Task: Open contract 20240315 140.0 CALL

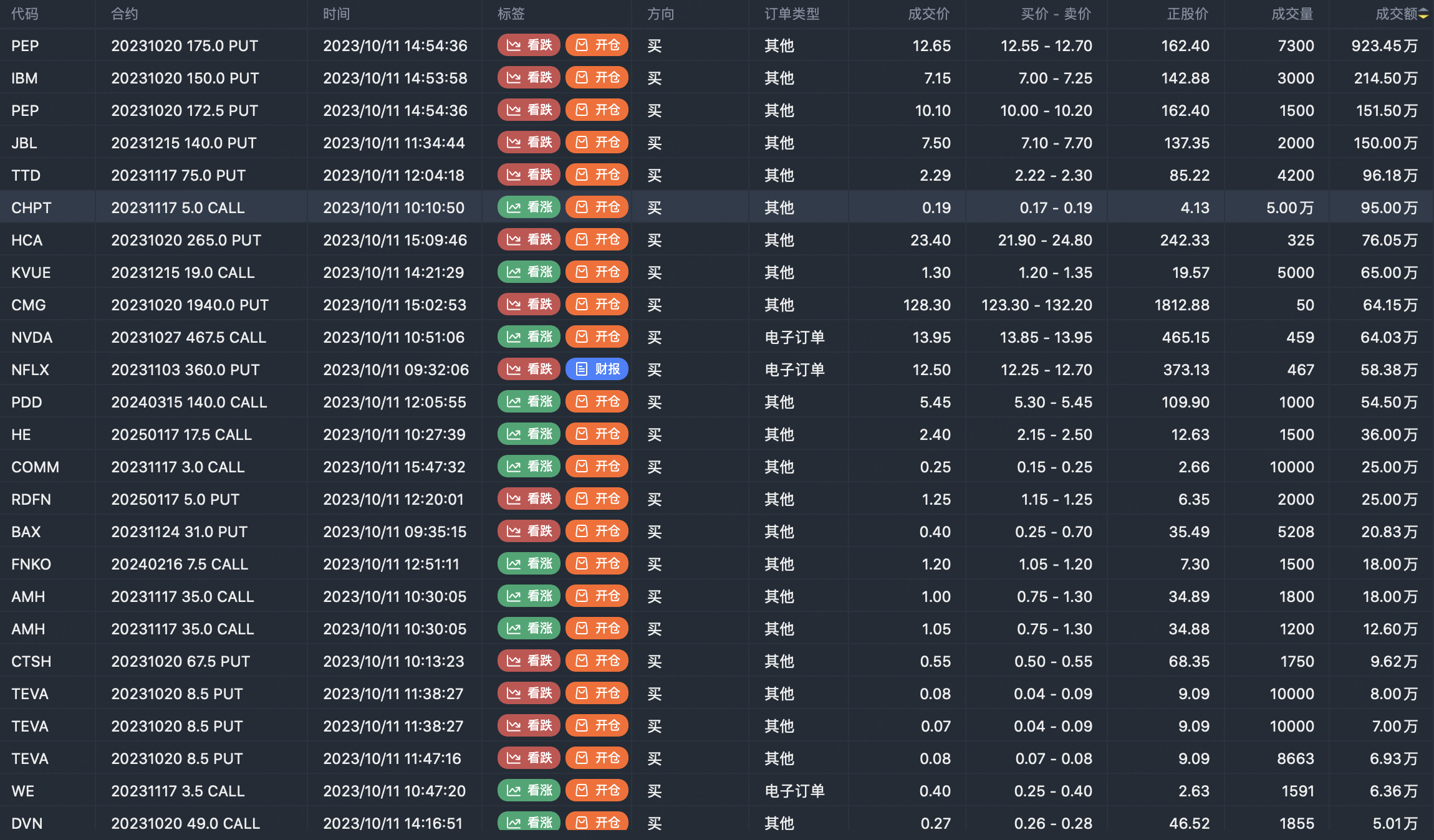Action: (189, 402)
